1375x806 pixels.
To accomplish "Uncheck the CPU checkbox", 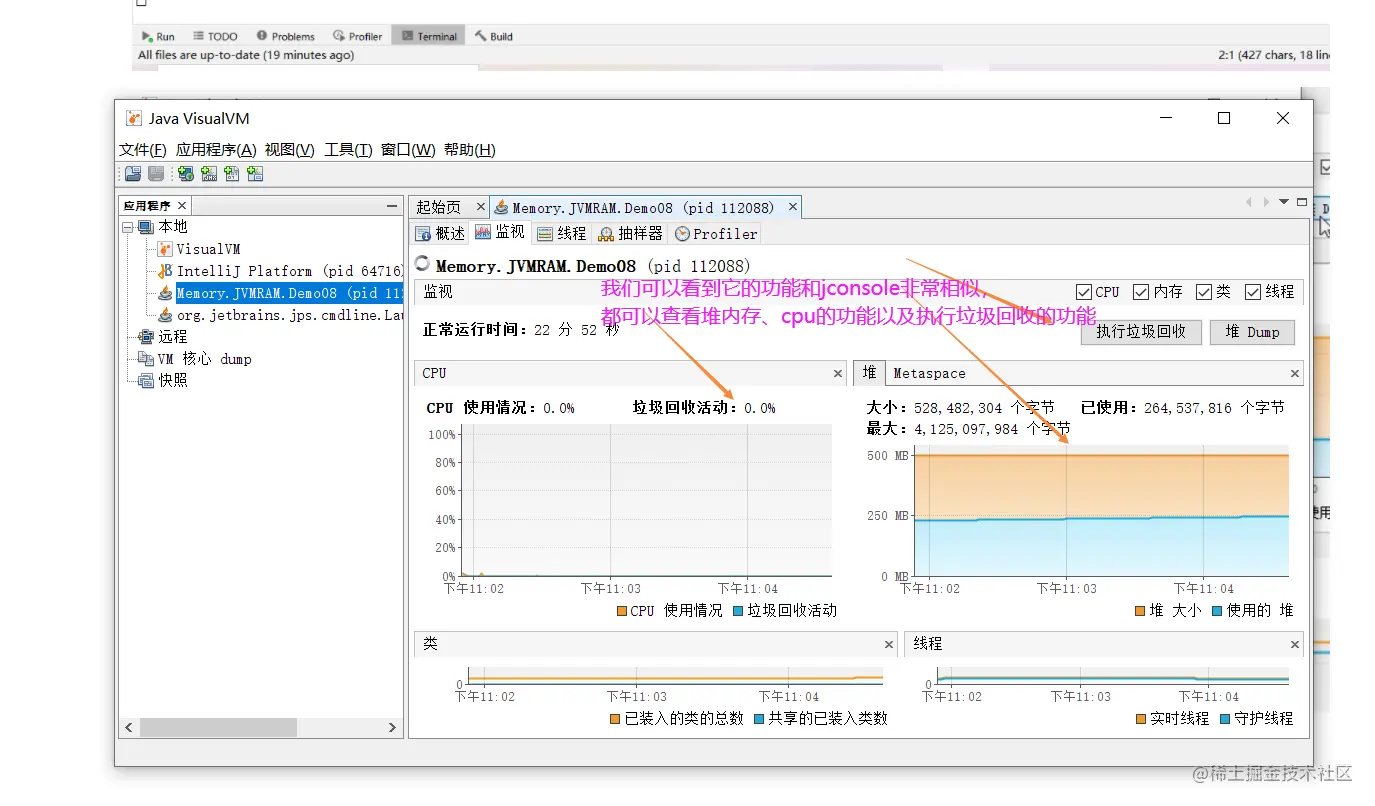I will pos(1084,292).
